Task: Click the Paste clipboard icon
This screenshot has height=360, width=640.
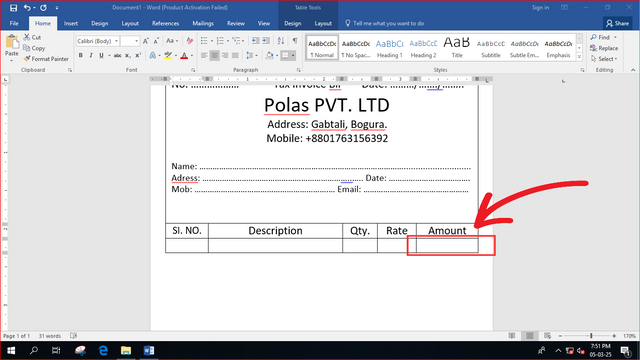Action: (x=12, y=42)
